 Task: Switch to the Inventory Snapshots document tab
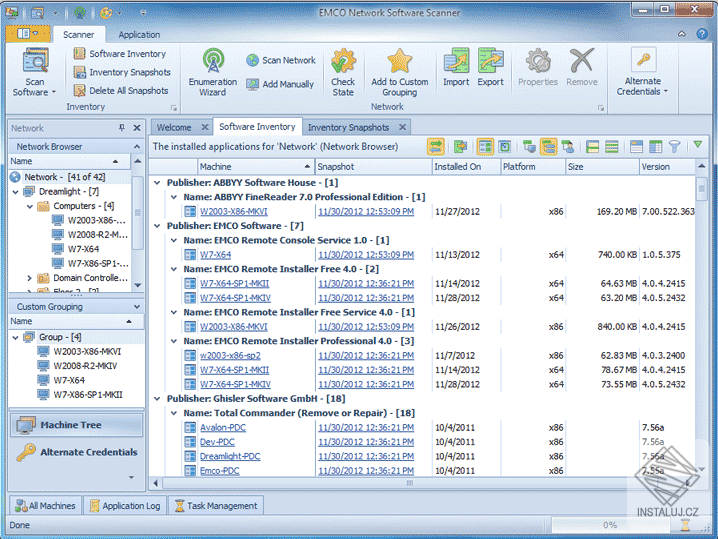click(x=348, y=127)
